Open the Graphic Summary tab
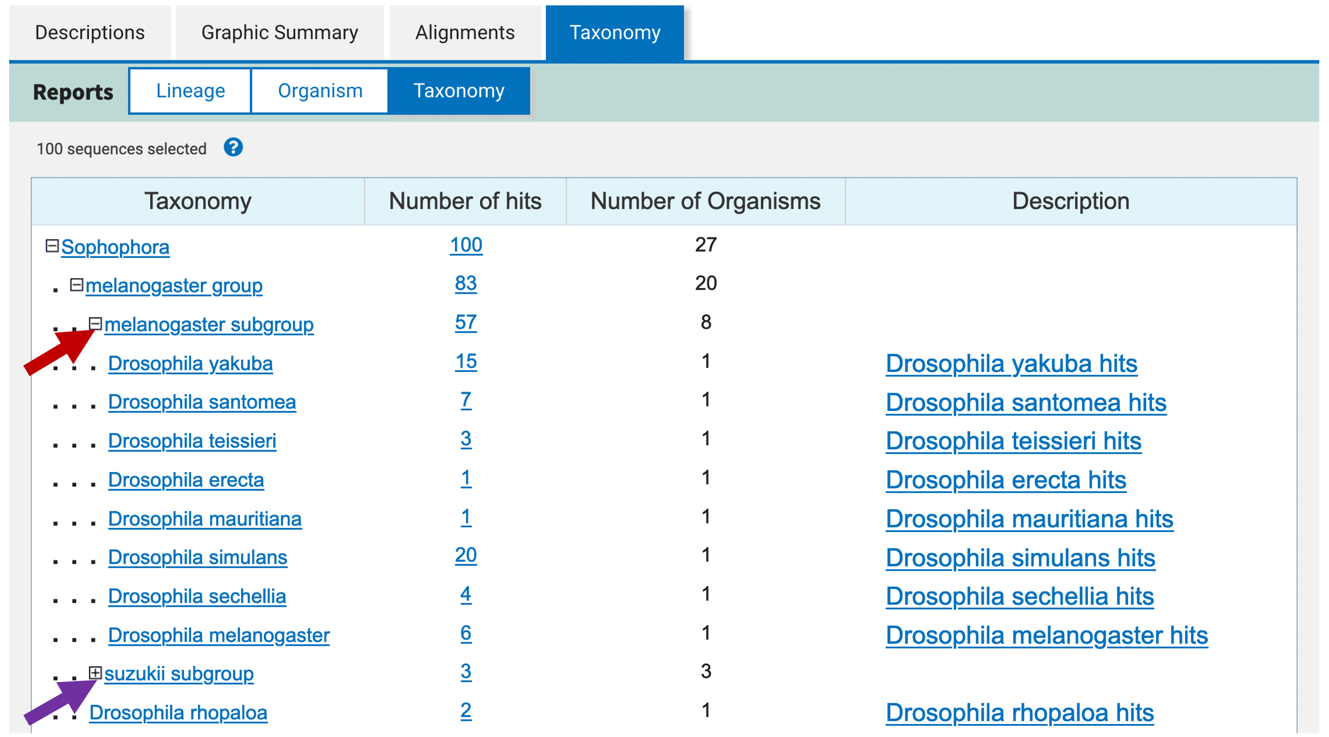Image resolution: width=1329 pixels, height=737 pixels. click(280, 33)
